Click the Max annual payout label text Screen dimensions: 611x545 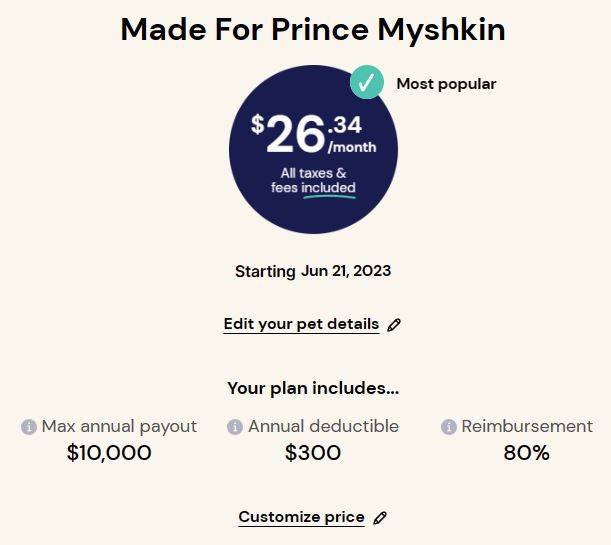(x=119, y=427)
